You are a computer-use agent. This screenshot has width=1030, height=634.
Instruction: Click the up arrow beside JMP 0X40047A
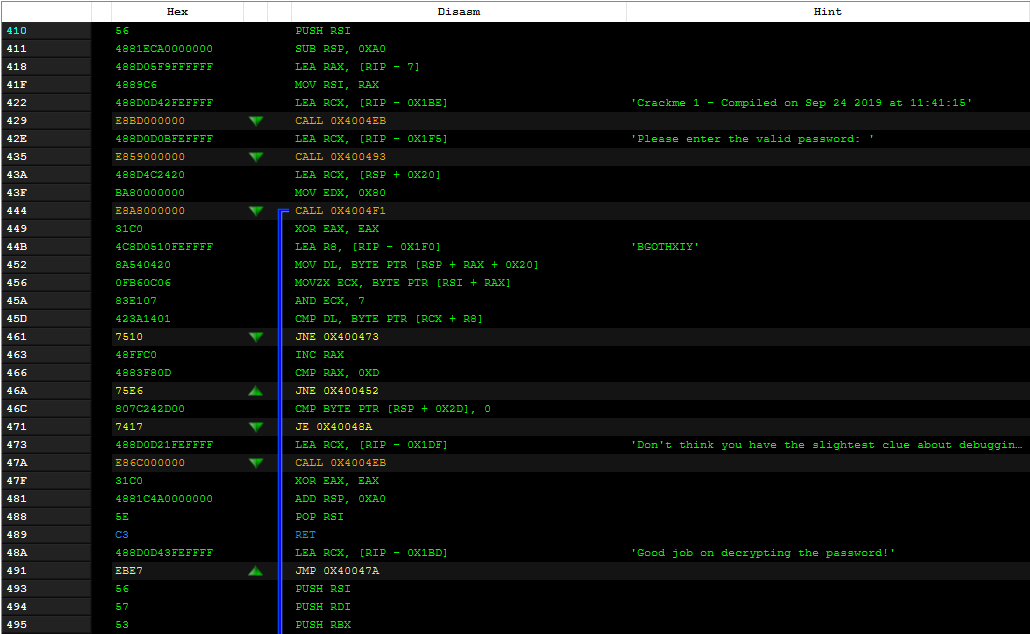tap(255, 571)
